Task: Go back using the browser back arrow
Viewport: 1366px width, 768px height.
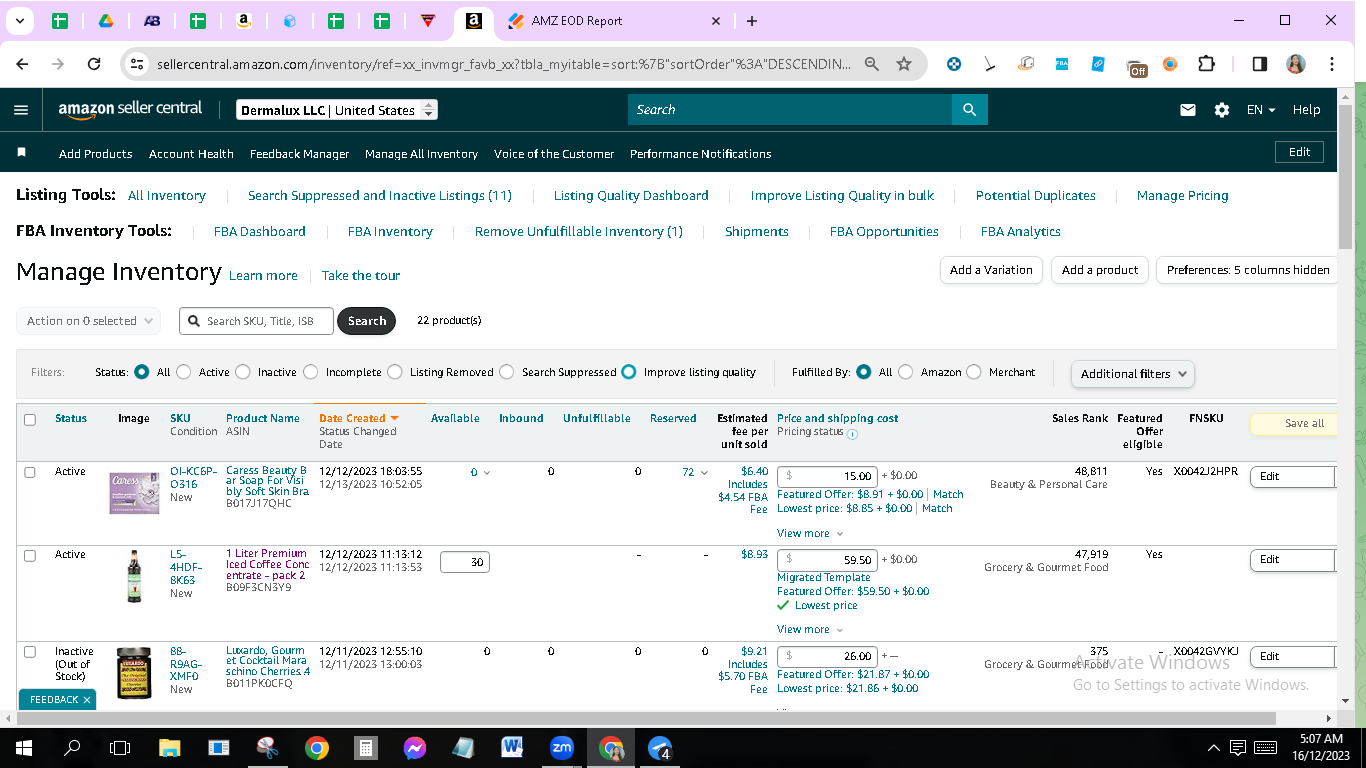Action: click(23, 64)
